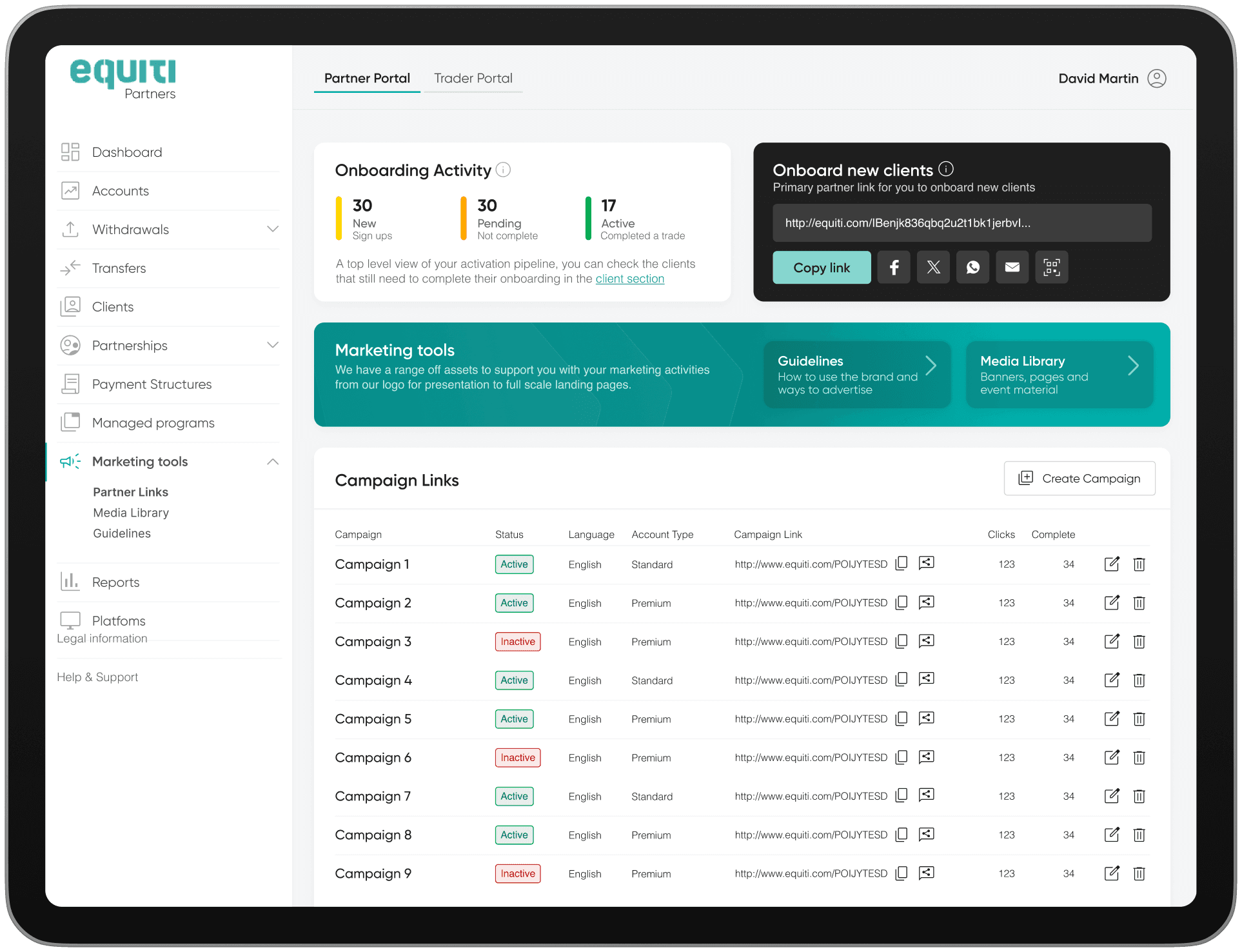
Task: Follow the client section link
Action: coord(629,279)
